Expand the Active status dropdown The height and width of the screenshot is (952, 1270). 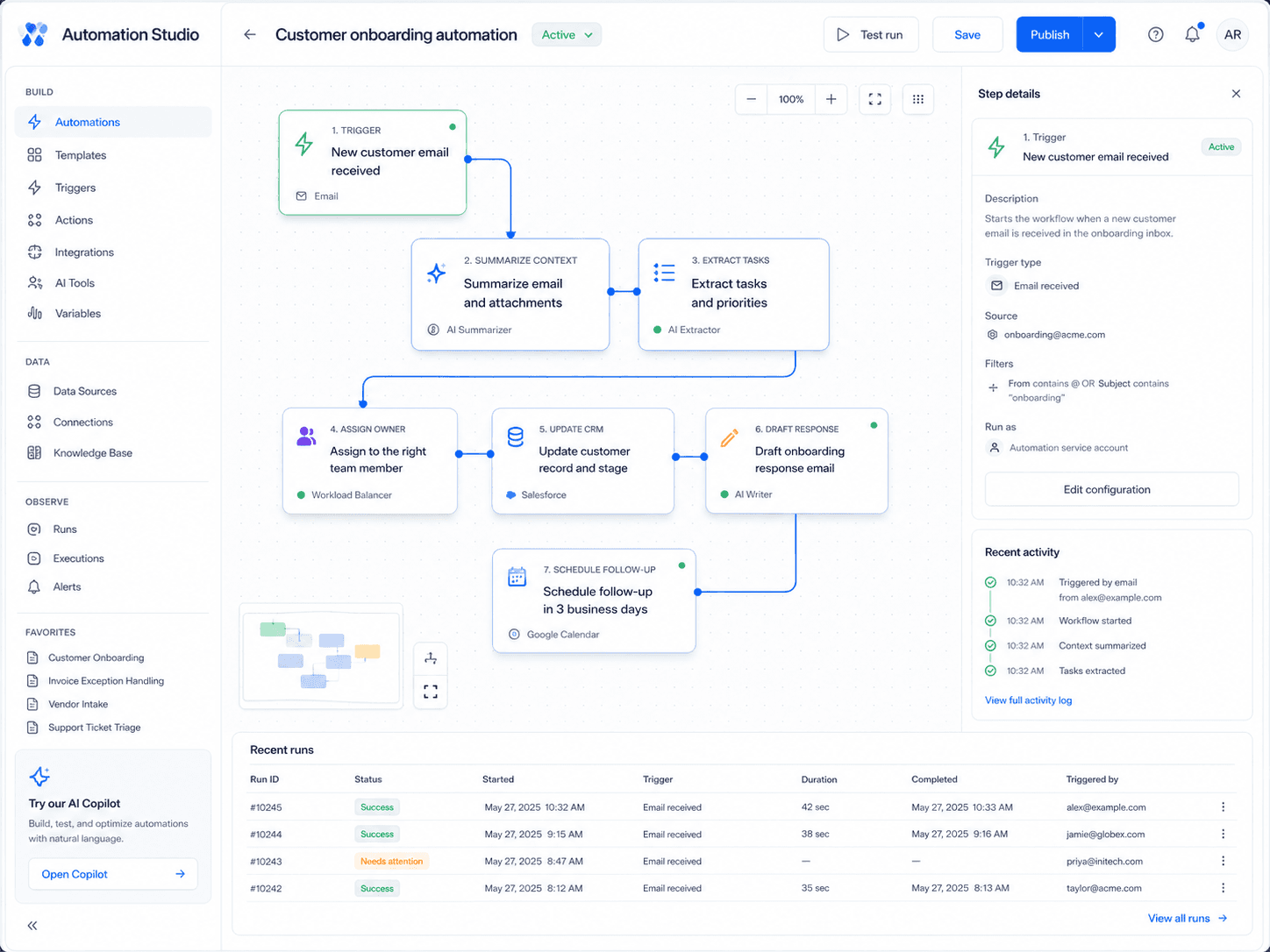[x=567, y=35]
